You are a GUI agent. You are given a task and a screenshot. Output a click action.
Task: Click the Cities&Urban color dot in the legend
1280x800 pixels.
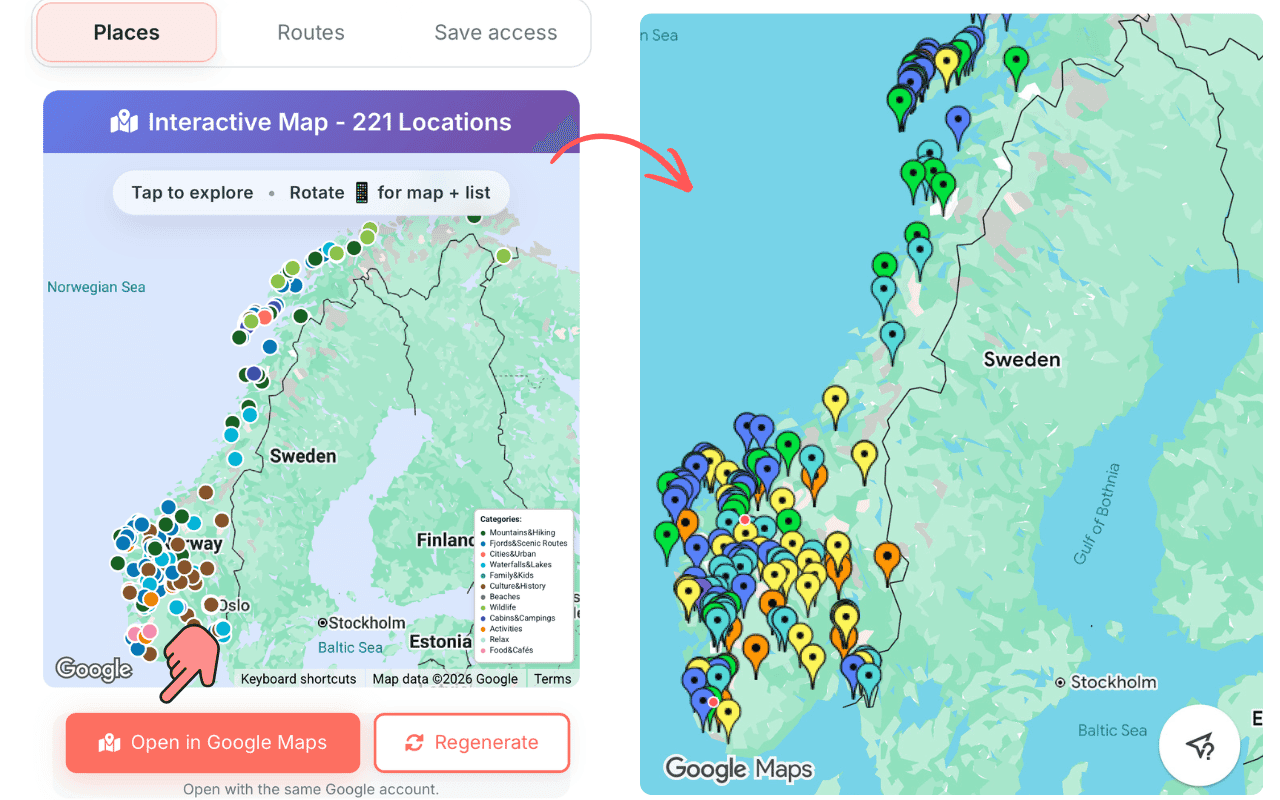coord(483,554)
